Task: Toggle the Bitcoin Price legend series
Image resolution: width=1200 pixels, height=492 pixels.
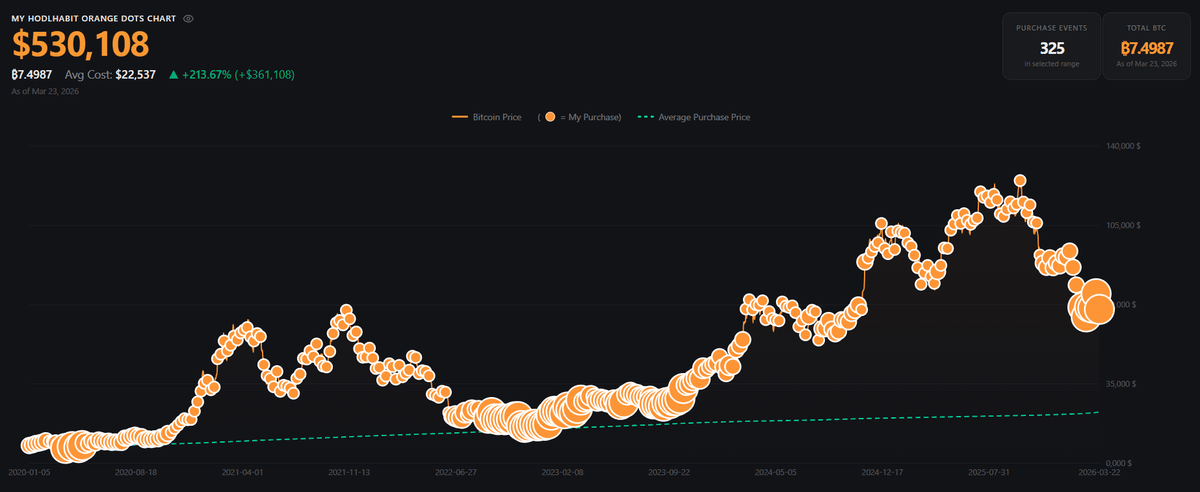Action: pyautogui.click(x=486, y=117)
